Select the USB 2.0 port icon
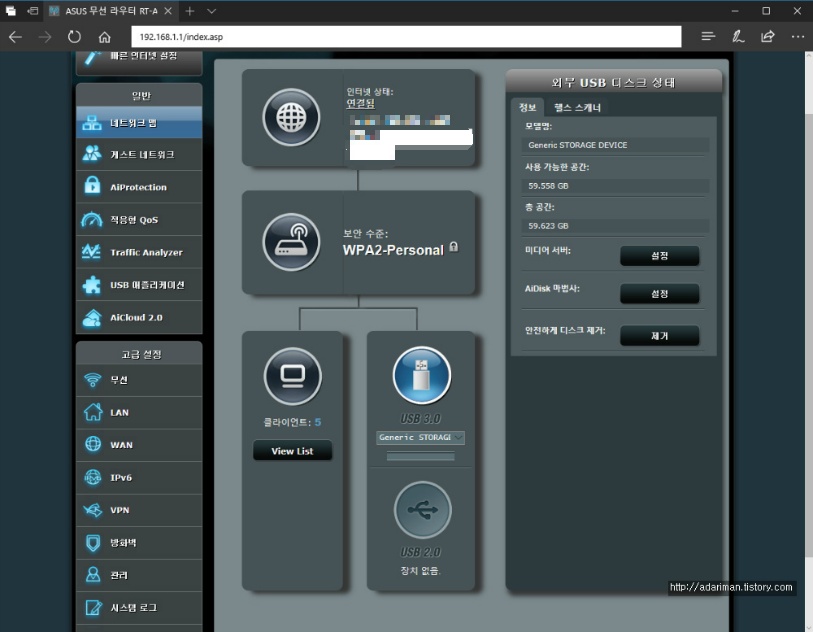The image size is (813, 632). coord(422,510)
